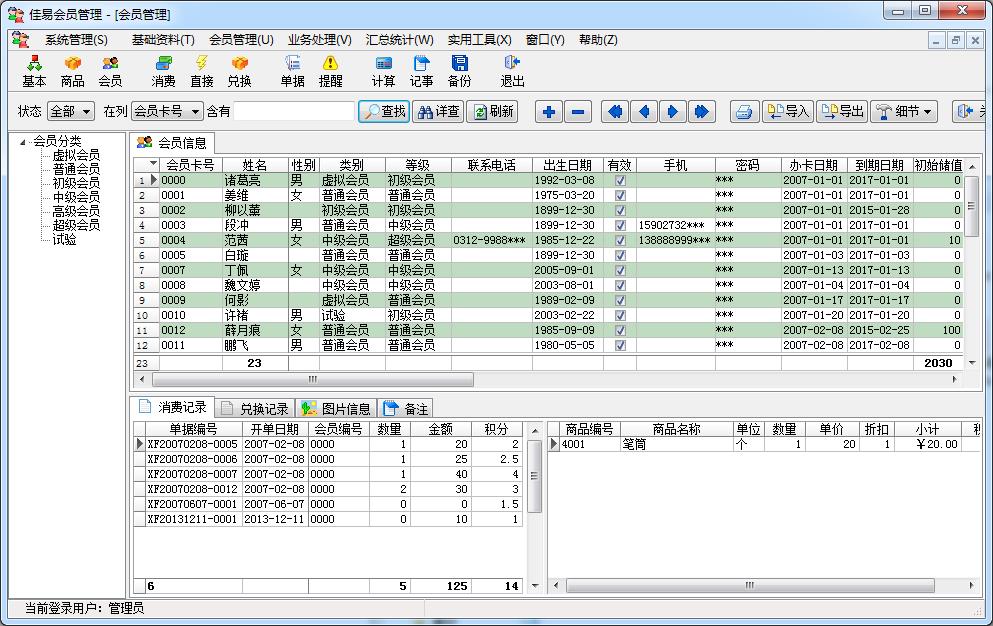Click the 查找 search button
The height and width of the screenshot is (626, 993).
(x=384, y=112)
